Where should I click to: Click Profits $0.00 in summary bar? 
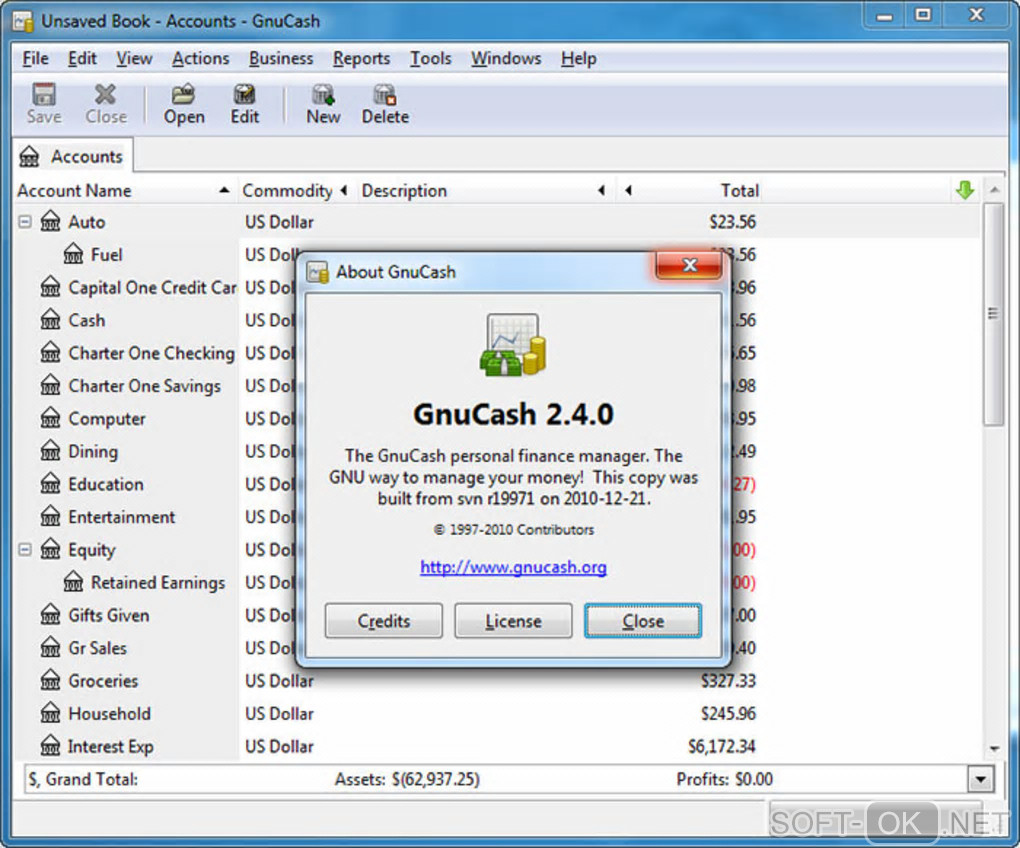tap(725, 779)
